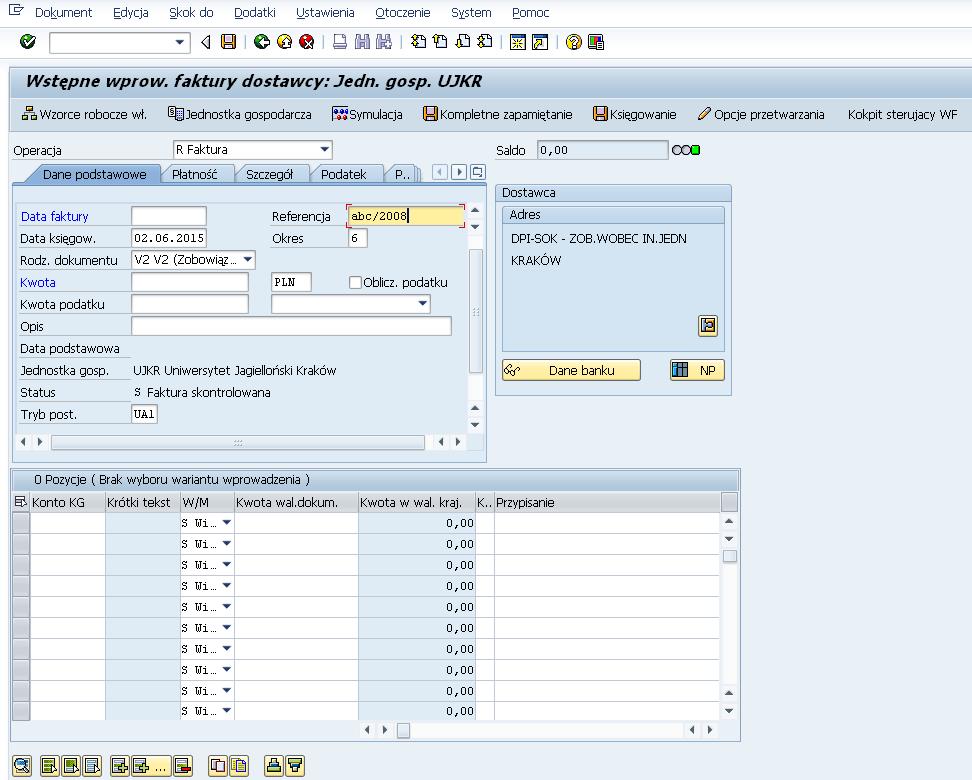Open the W/M dropdown in third table row
The height and width of the screenshot is (780, 972).
pyautogui.click(x=227, y=565)
